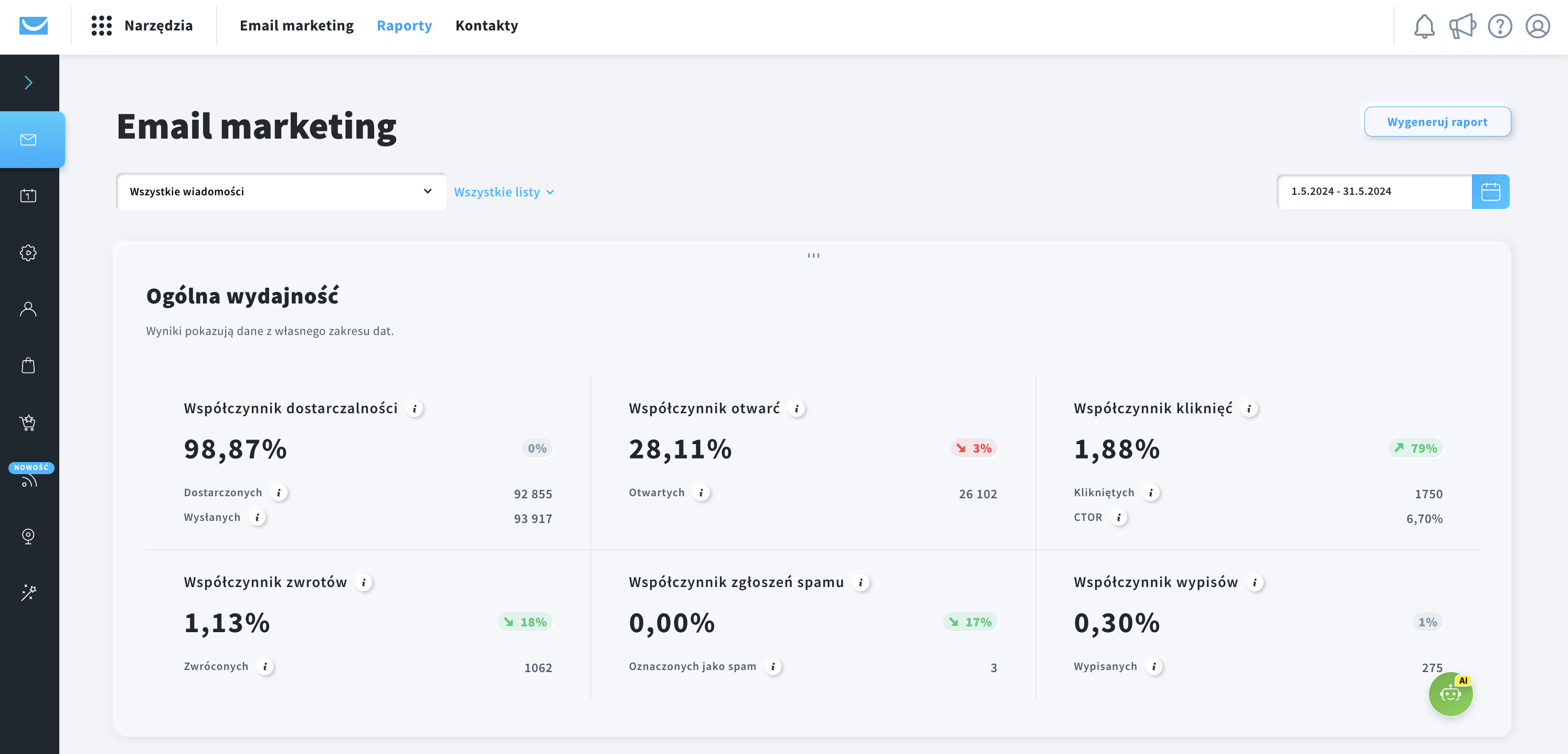The width and height of the screenshot is (1568, 754).
Task: Switch to the Kontakty tab
Action: click(486, 26)
